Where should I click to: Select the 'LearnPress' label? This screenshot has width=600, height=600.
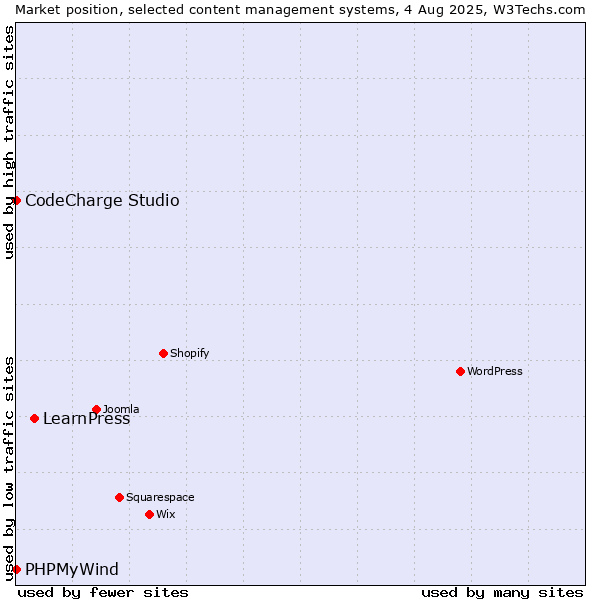(x=86, y=419)
